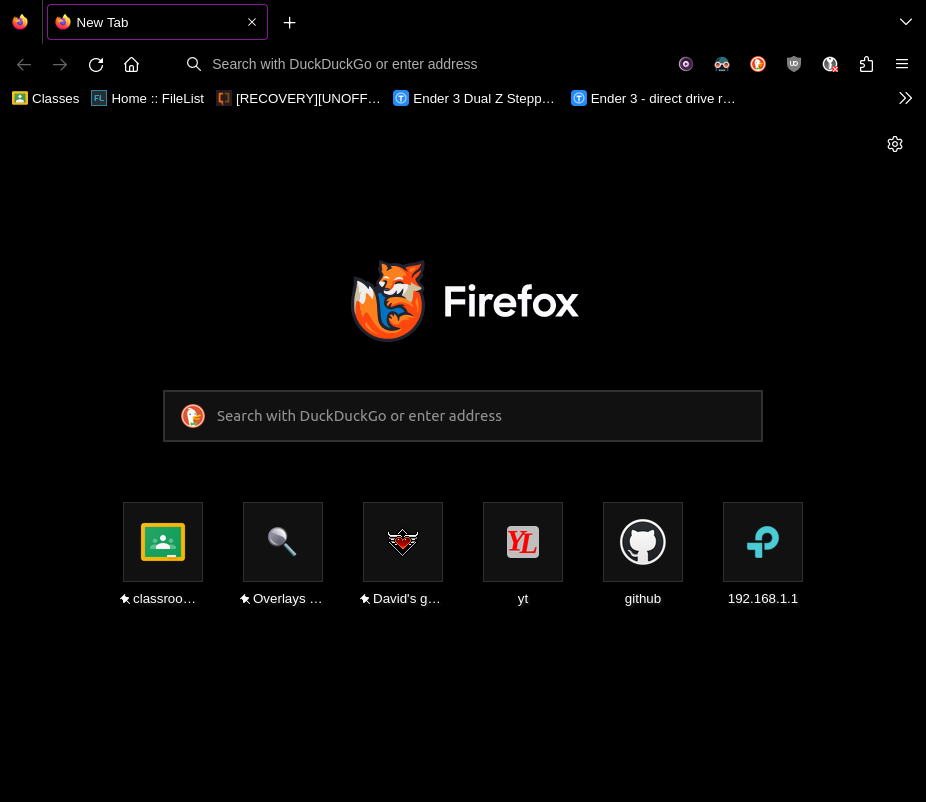The height and width of the screenshot is (802, 926).
Task: Open the Home :: FileList bookmark
Action: pyautogui.click(x=148, y=99)
